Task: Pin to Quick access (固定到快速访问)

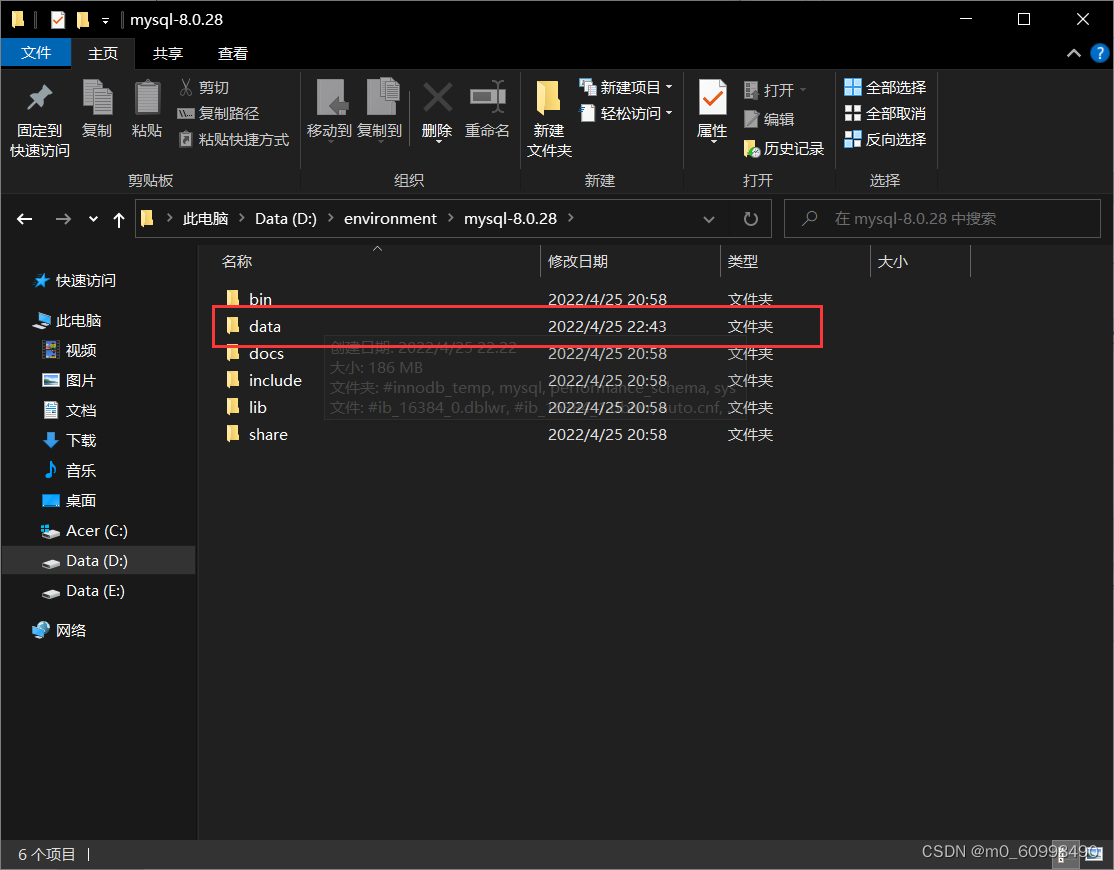Action: point(40,119)
